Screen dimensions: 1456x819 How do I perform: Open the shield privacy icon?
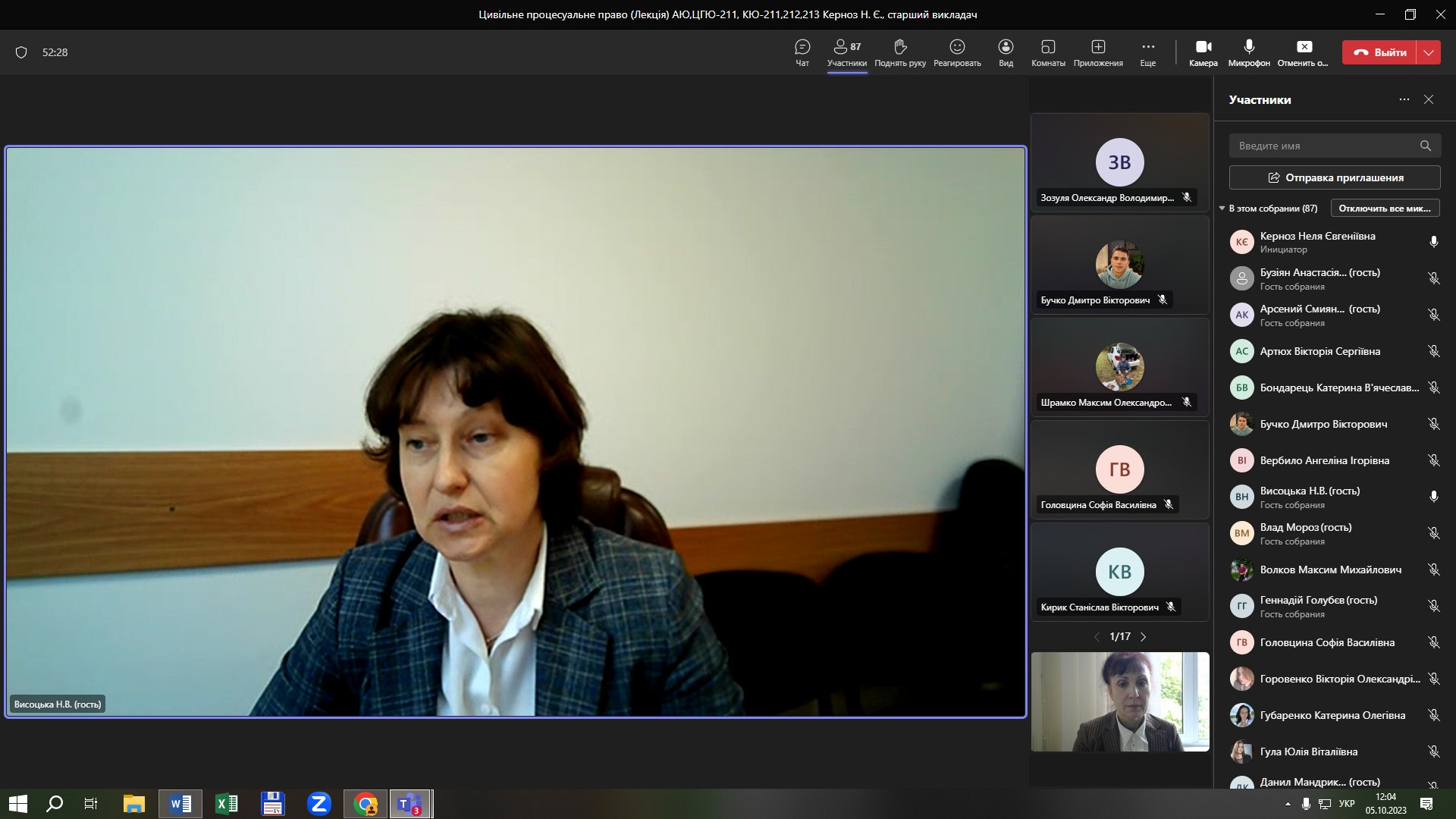(21, 52)
